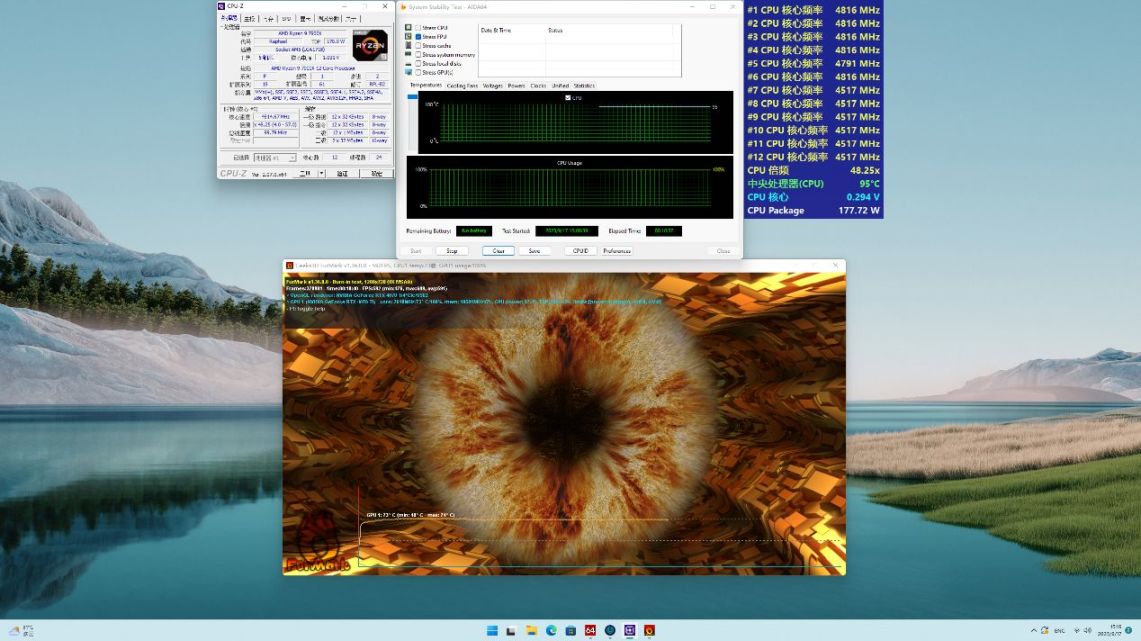Click the Ryzen logo in CPU-Z

(x=370, y=46)
